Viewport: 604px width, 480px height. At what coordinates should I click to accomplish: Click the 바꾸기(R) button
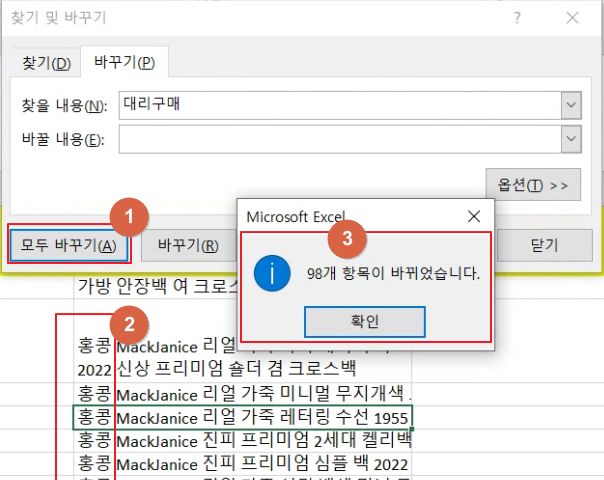click(x=188, y=245)
